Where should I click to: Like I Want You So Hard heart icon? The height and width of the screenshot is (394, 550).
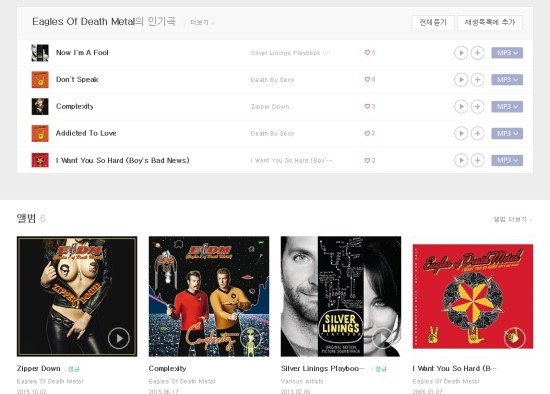(x=367, y=160)
